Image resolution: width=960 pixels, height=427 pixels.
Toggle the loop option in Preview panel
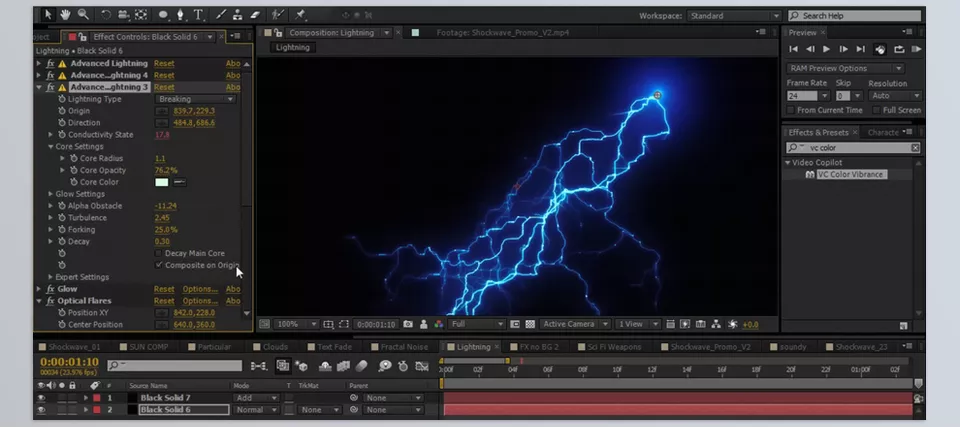[x=899, y=49]
